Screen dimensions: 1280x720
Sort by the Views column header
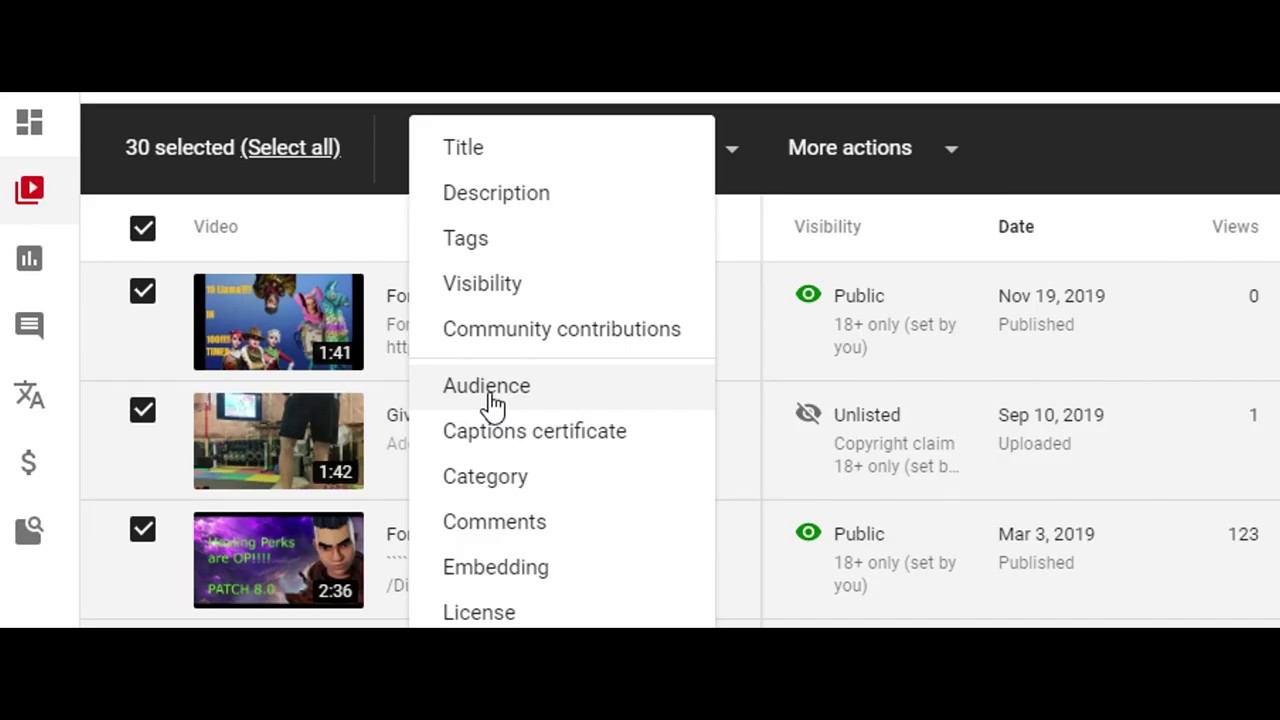(x=1235, y=227)
